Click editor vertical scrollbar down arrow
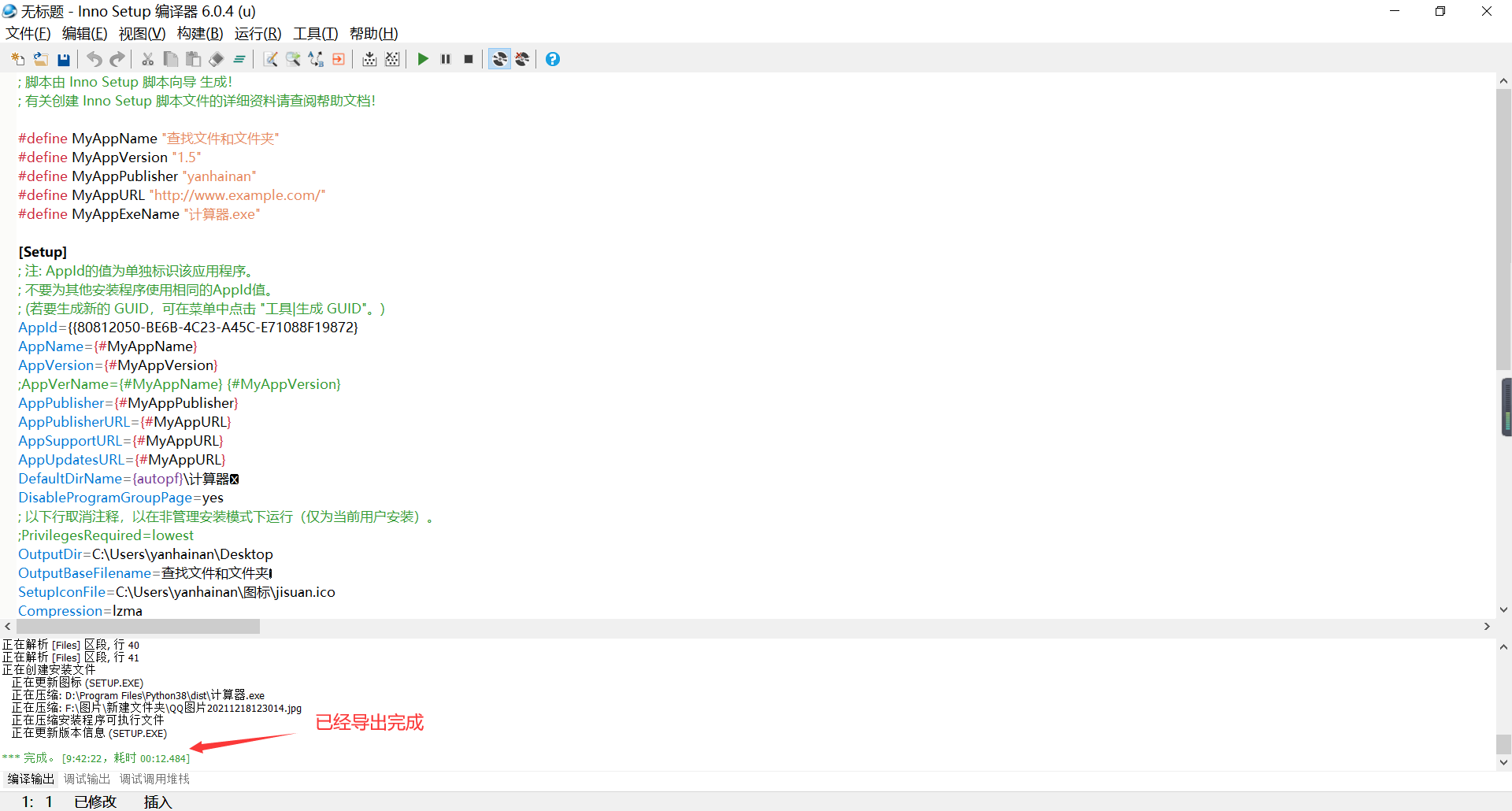1512x811 pixels. [x=1503, y=609]
